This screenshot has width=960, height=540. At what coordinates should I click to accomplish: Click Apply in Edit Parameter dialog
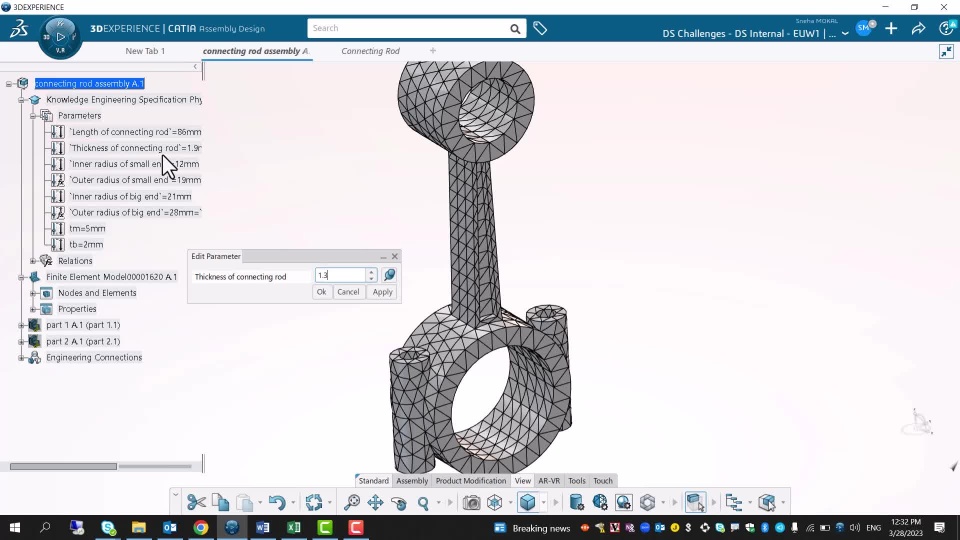tap(383, 292)
